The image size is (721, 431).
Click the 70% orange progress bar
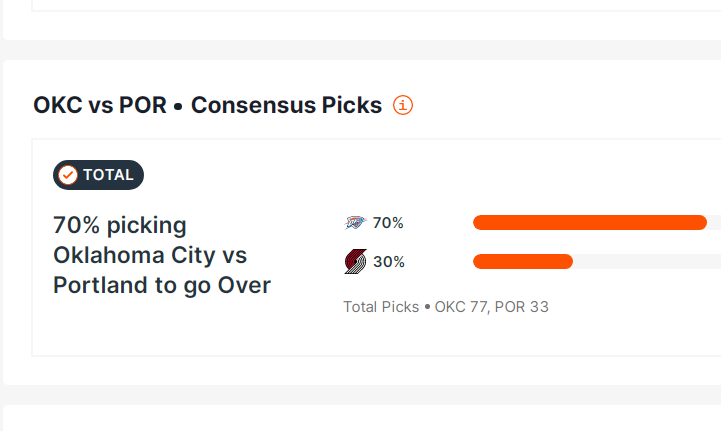click(590, 223)
